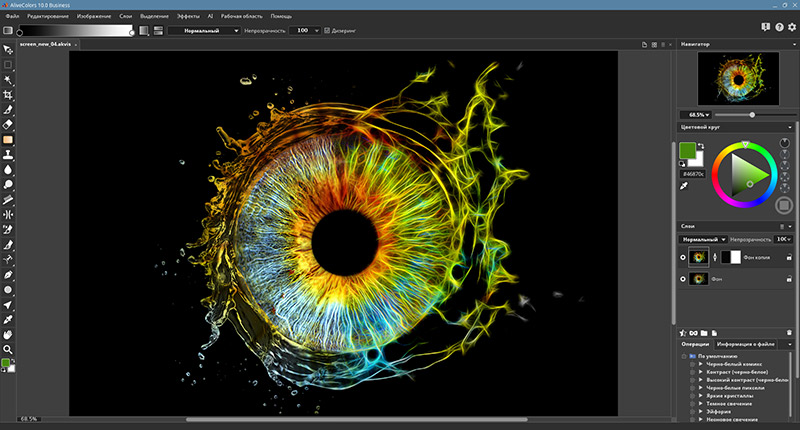800x430 pixels.
Task: Select the active Gradient tool
Action: pos(8,140)
